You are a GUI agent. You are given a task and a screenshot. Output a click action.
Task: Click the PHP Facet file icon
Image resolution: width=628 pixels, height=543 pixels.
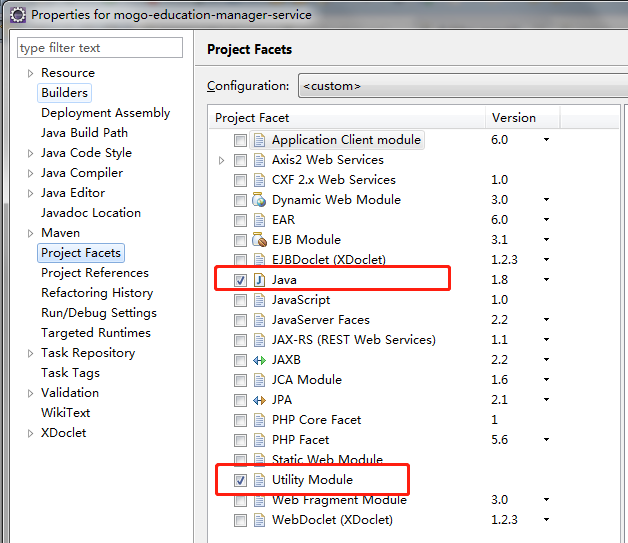(259, 440)
